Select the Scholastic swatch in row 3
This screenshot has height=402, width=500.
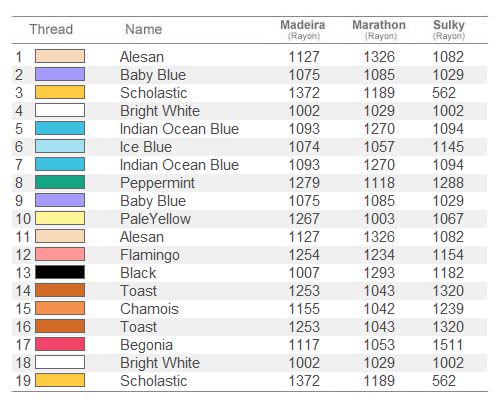pyautogui.click(x=60, y=92)
